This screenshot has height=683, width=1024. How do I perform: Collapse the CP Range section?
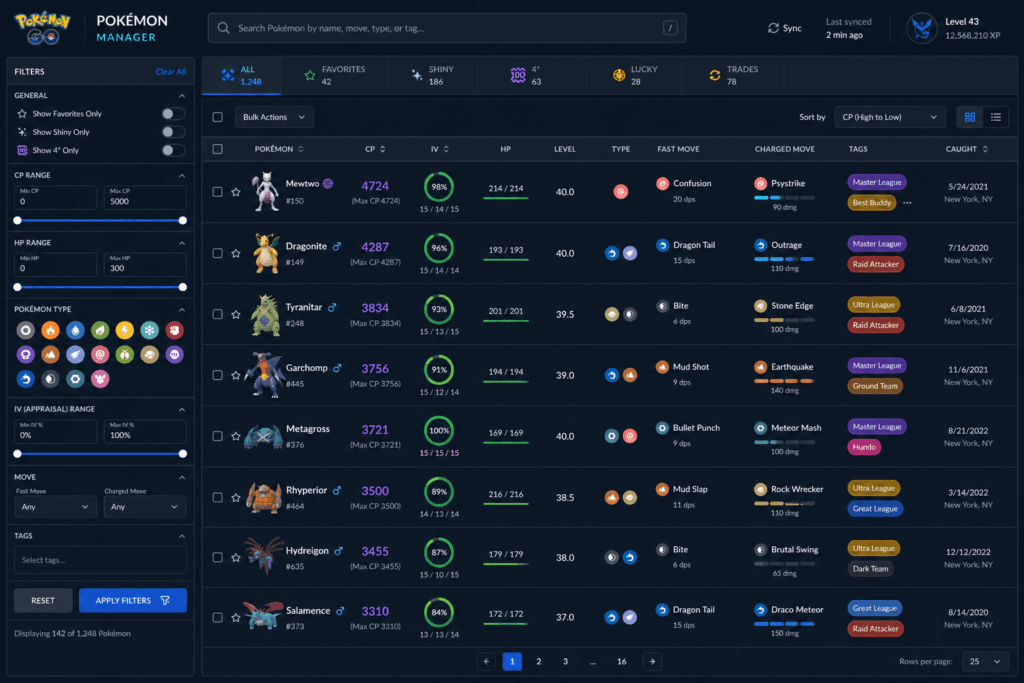(x=182, y=176)
